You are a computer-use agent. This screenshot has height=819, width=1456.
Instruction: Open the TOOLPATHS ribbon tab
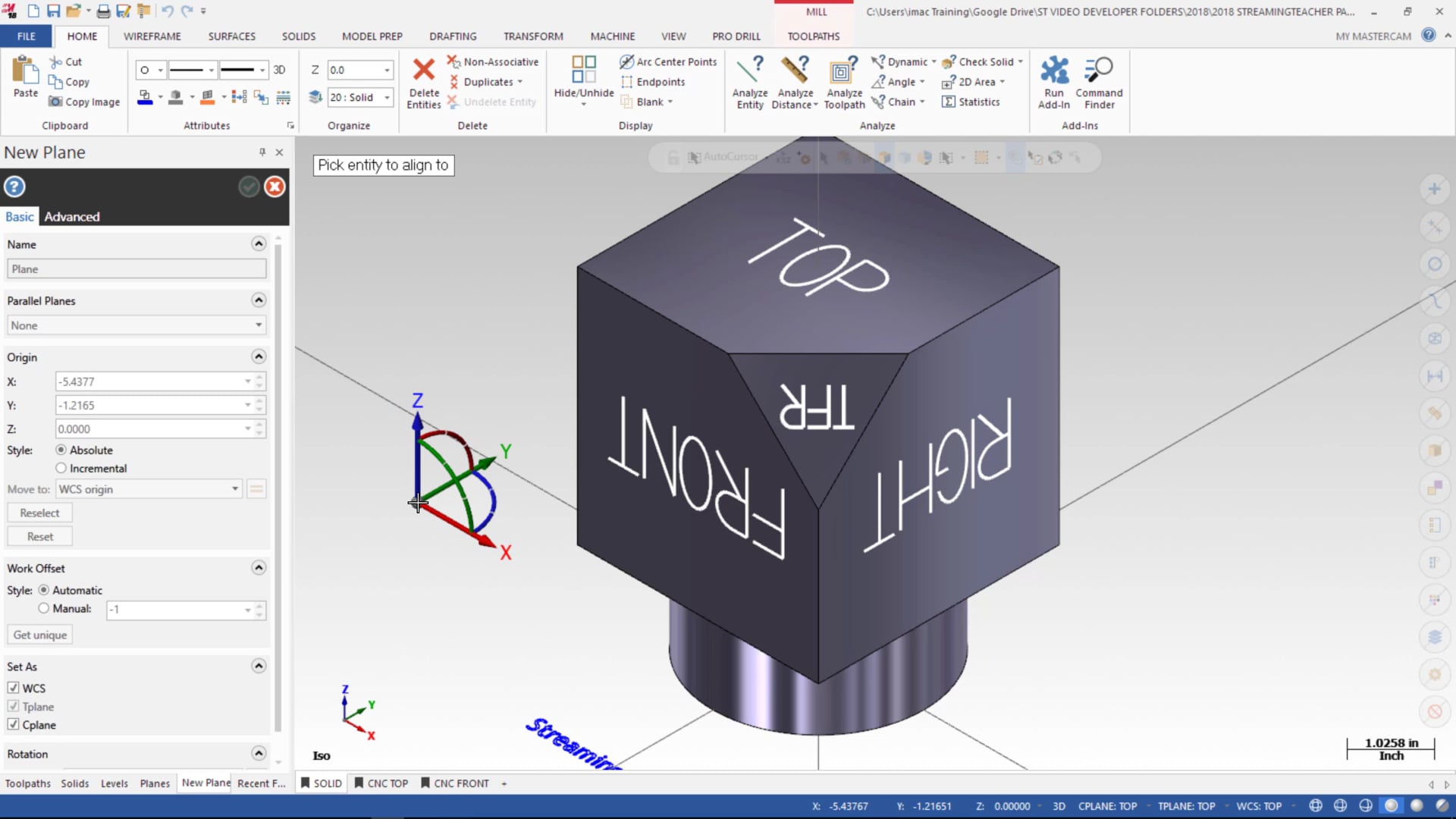pos(813,36)
